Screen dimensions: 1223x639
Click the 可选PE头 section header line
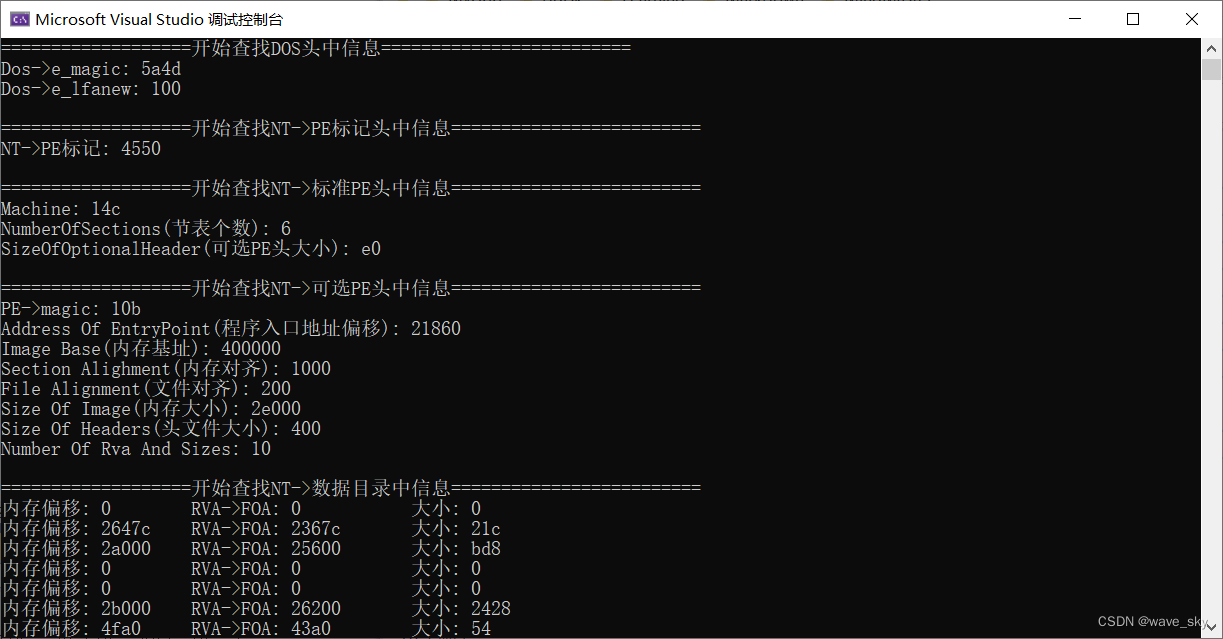click(351, 289)
